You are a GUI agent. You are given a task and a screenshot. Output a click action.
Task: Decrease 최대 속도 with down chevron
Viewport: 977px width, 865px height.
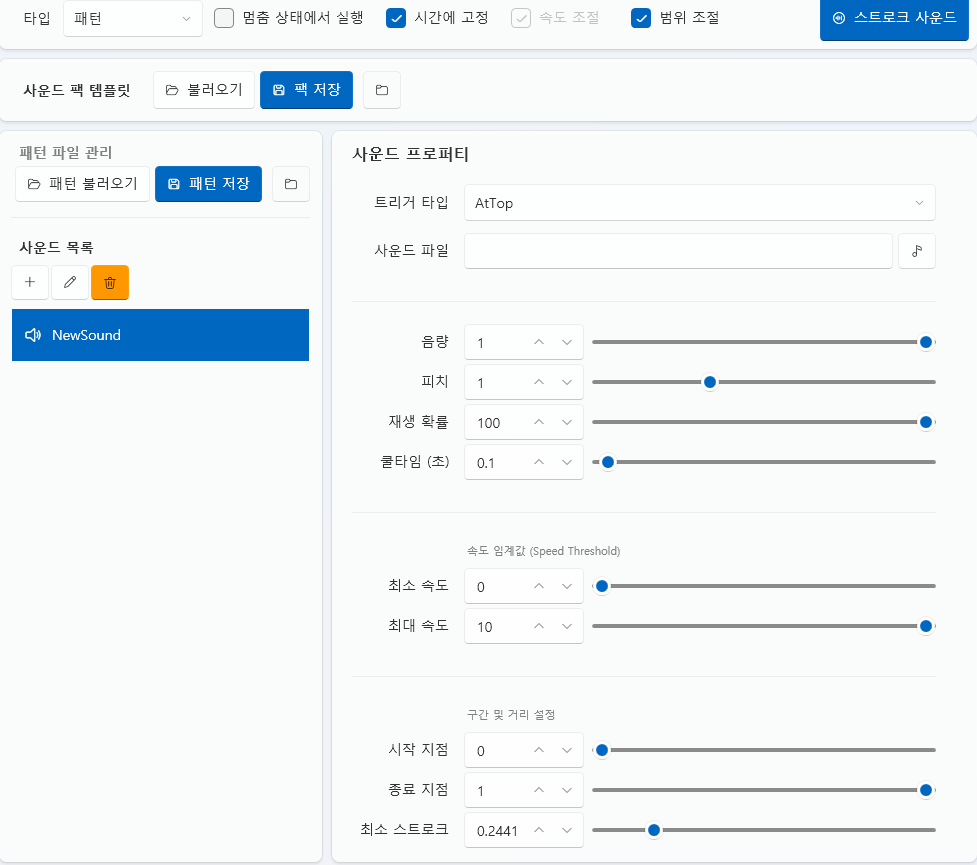point(566,627)
